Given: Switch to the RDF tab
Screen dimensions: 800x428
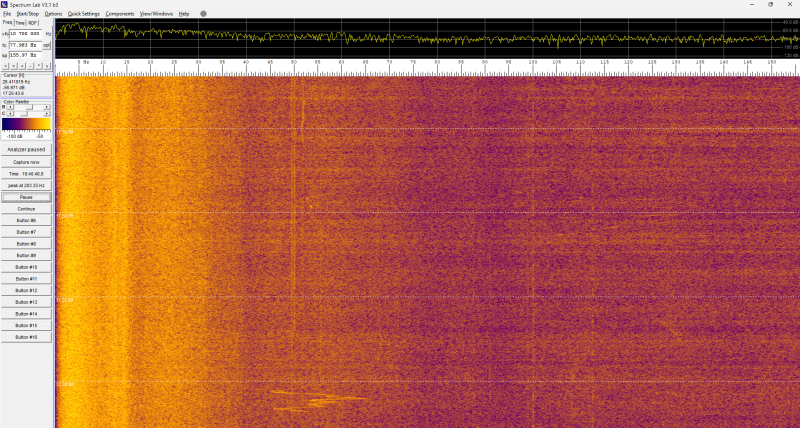Looking at the screenshot, I should (x=33, y=23).
